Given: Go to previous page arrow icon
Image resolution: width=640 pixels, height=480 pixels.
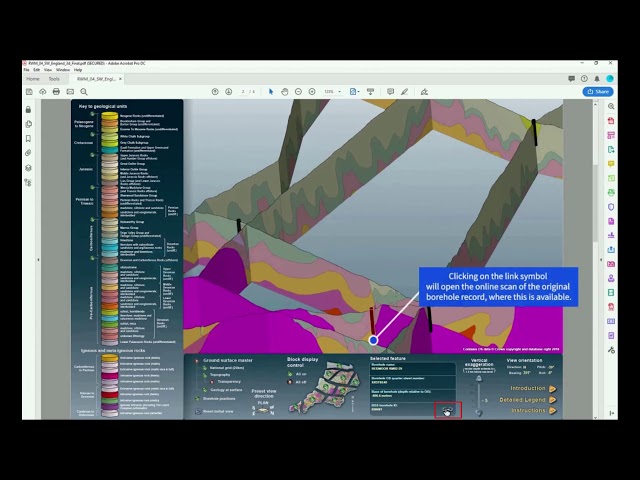Looking at the screenshot, I should 215,92.
